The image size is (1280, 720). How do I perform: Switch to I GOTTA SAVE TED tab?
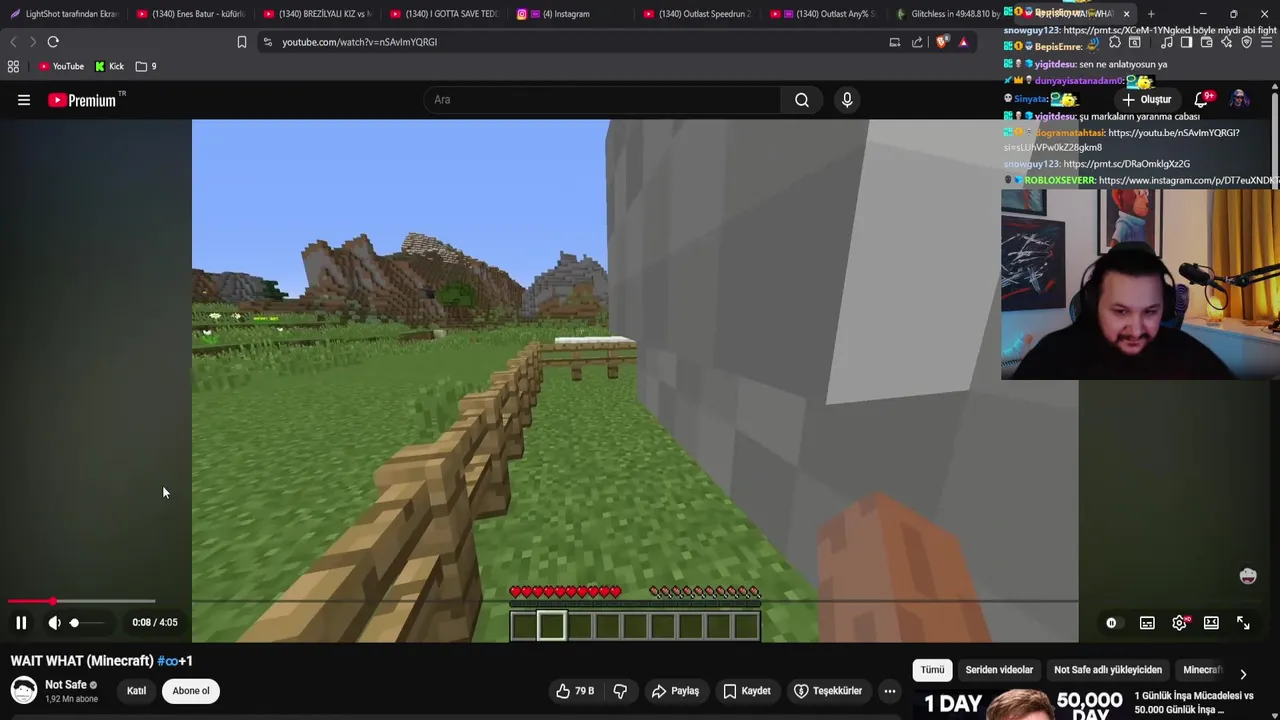(445, 14)
